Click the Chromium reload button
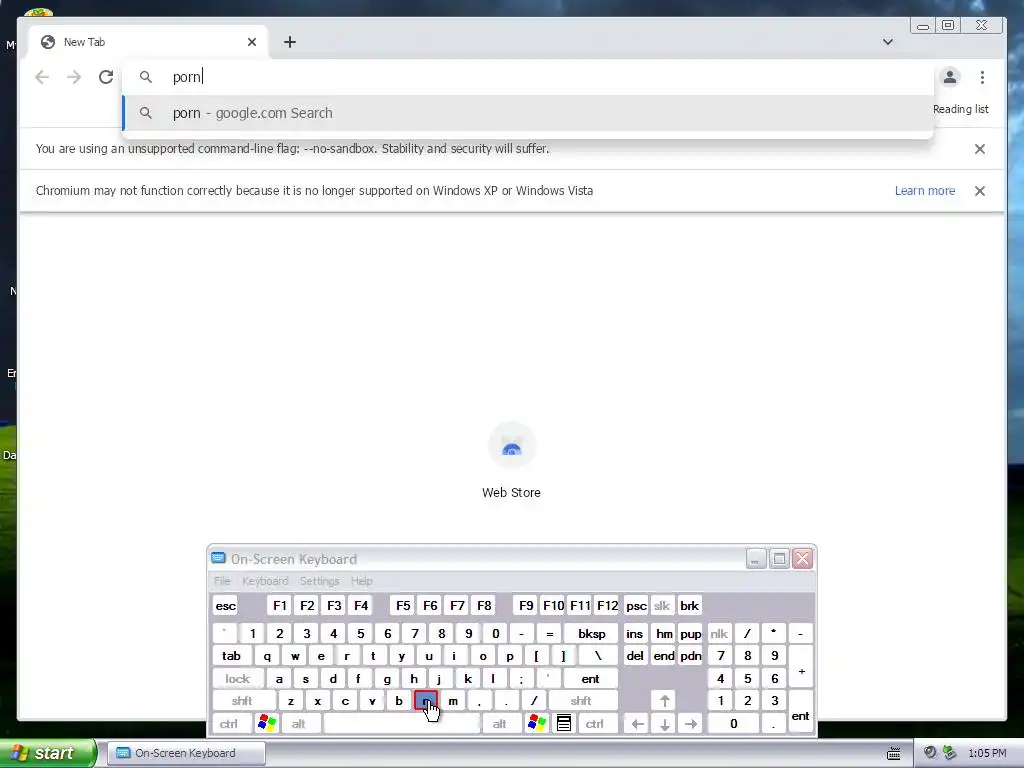Image resolution: width=1024 pixels, height=768 pixels. (106, 77)
